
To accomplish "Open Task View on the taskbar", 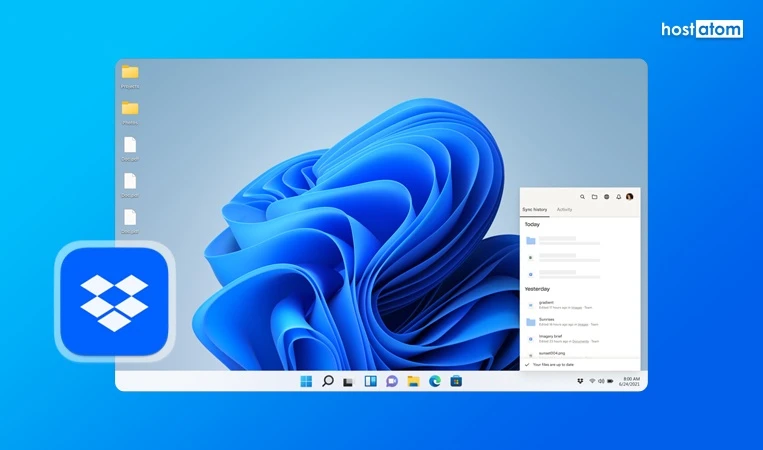I will point(348,382).
